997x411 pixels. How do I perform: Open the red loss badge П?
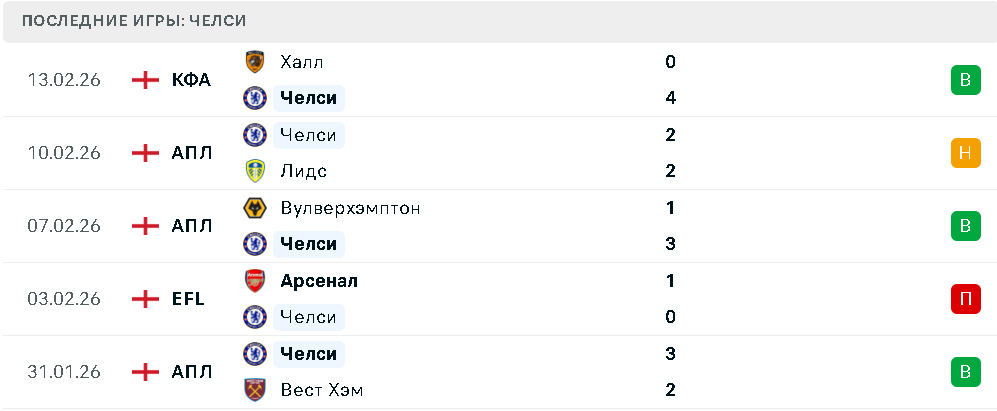965,299
